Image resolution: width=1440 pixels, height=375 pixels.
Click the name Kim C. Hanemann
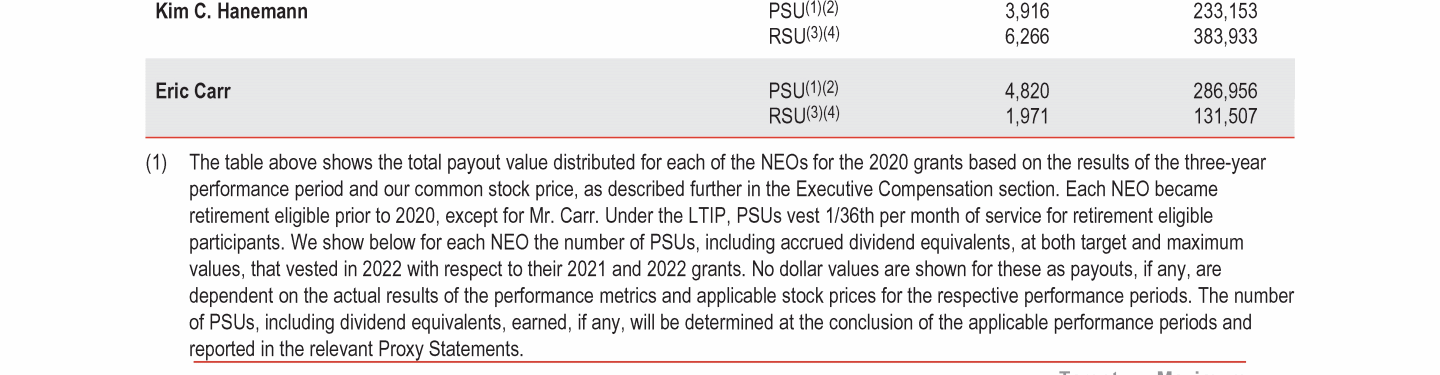(231, 12)
